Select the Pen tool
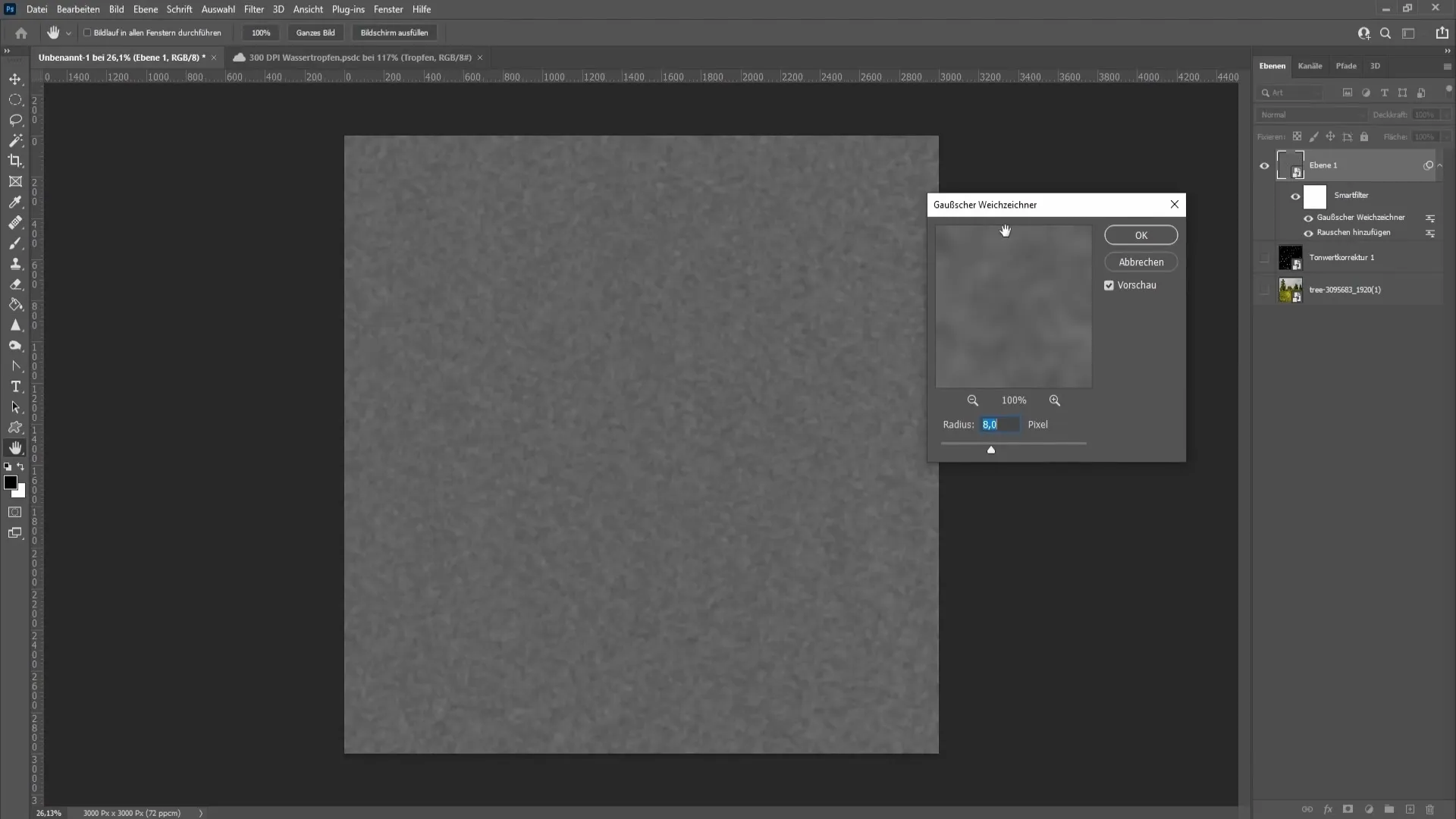The height and width of the screenshot is (819, 1456). [x=15, y=366]
